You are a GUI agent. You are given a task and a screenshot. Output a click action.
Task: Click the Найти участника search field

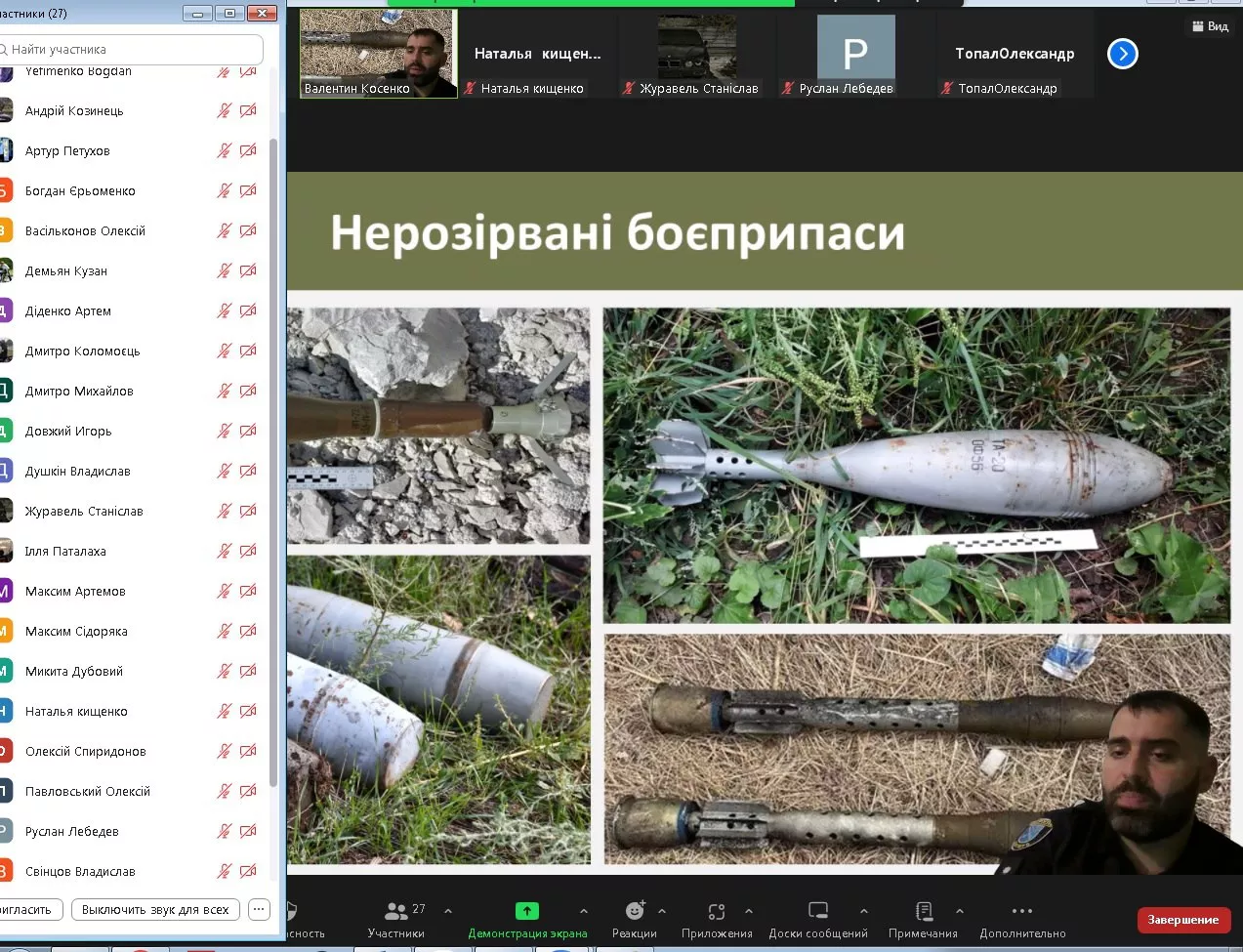pyautogui.click(x=132, y=49)
